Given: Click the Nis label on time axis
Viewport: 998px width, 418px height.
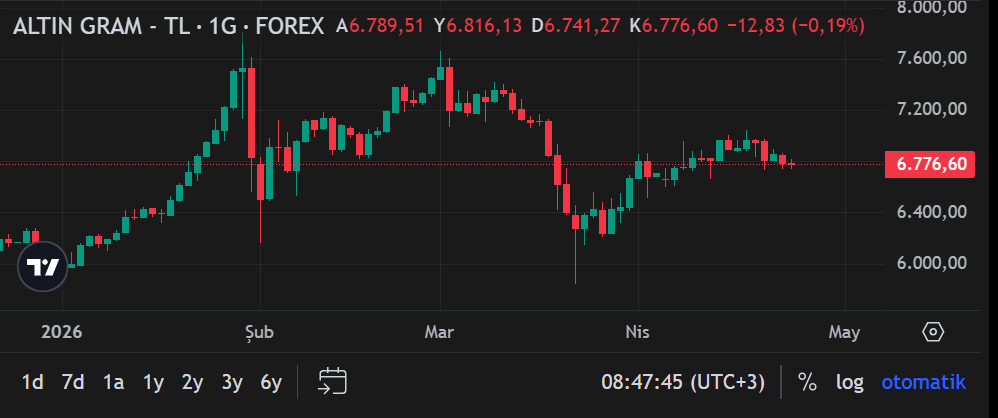Looking at the screenshot, I should pyautogui.click(x=637, y=332).
